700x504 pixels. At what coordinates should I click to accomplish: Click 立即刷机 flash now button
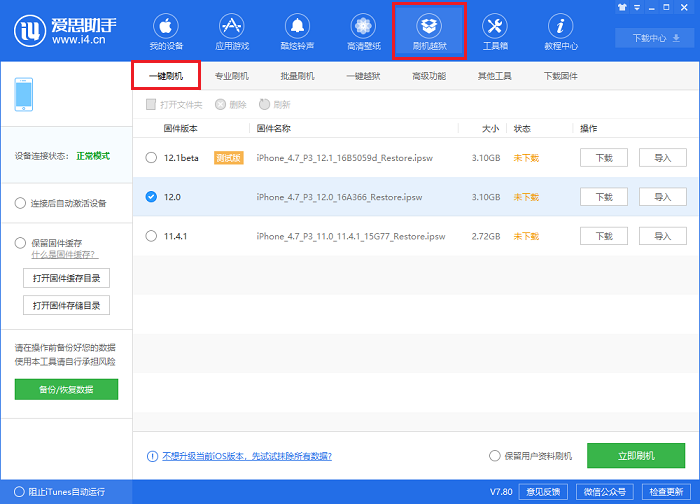point(636,456)
